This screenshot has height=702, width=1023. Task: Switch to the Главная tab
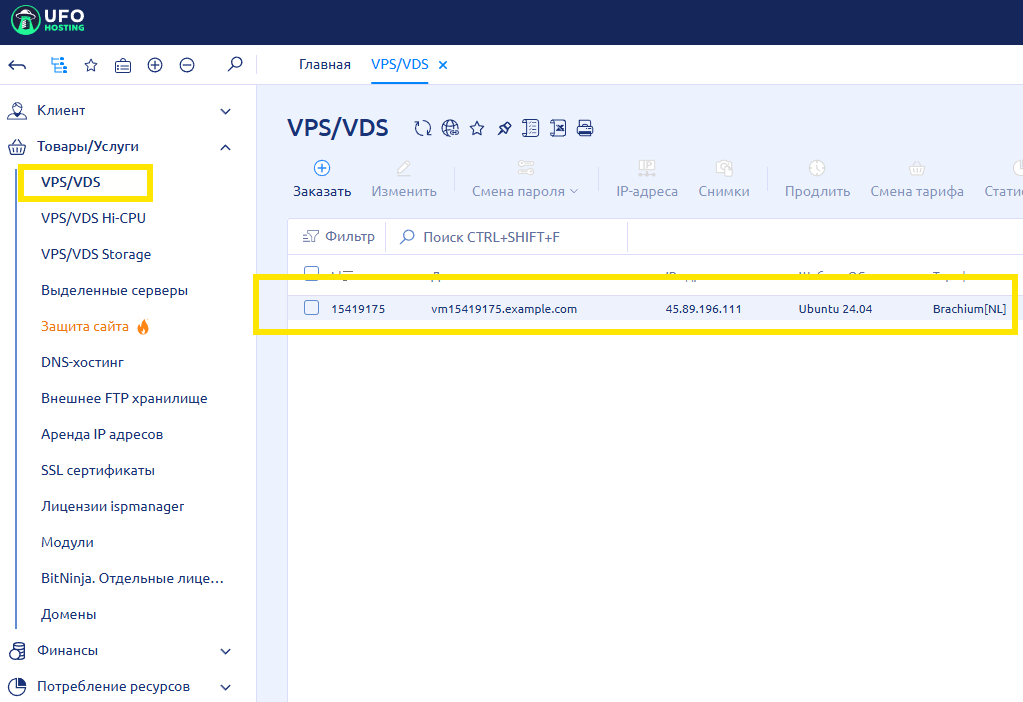325,65
